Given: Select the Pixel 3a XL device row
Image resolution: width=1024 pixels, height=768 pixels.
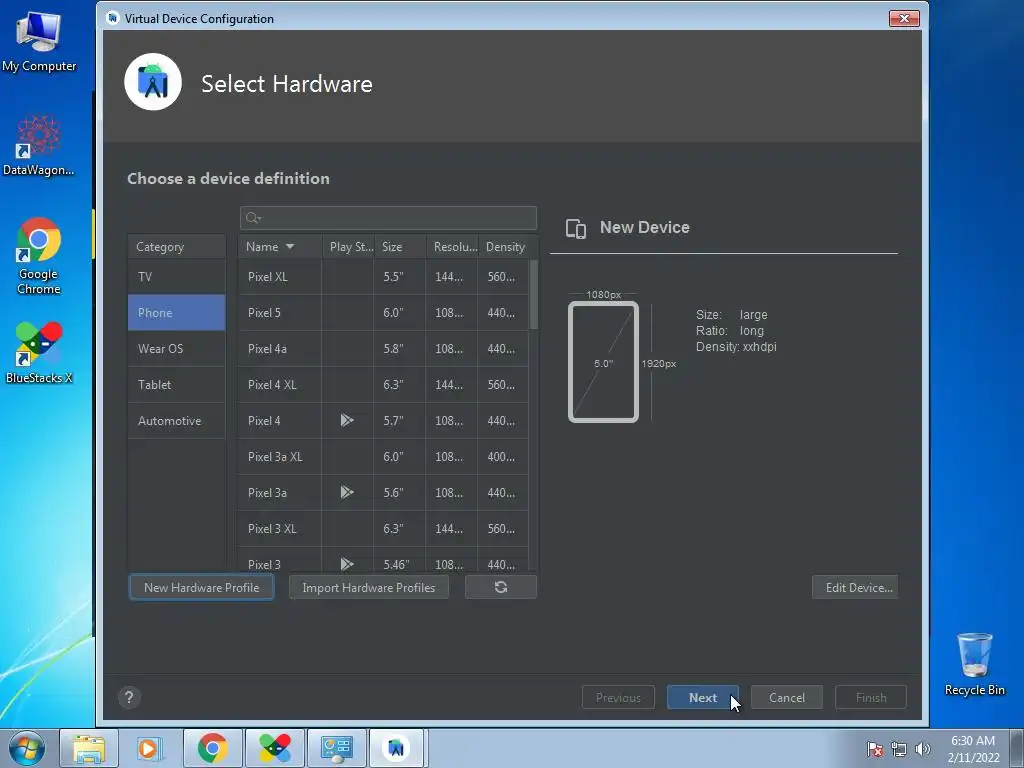Looking at the screenshot, I should 383,456.
